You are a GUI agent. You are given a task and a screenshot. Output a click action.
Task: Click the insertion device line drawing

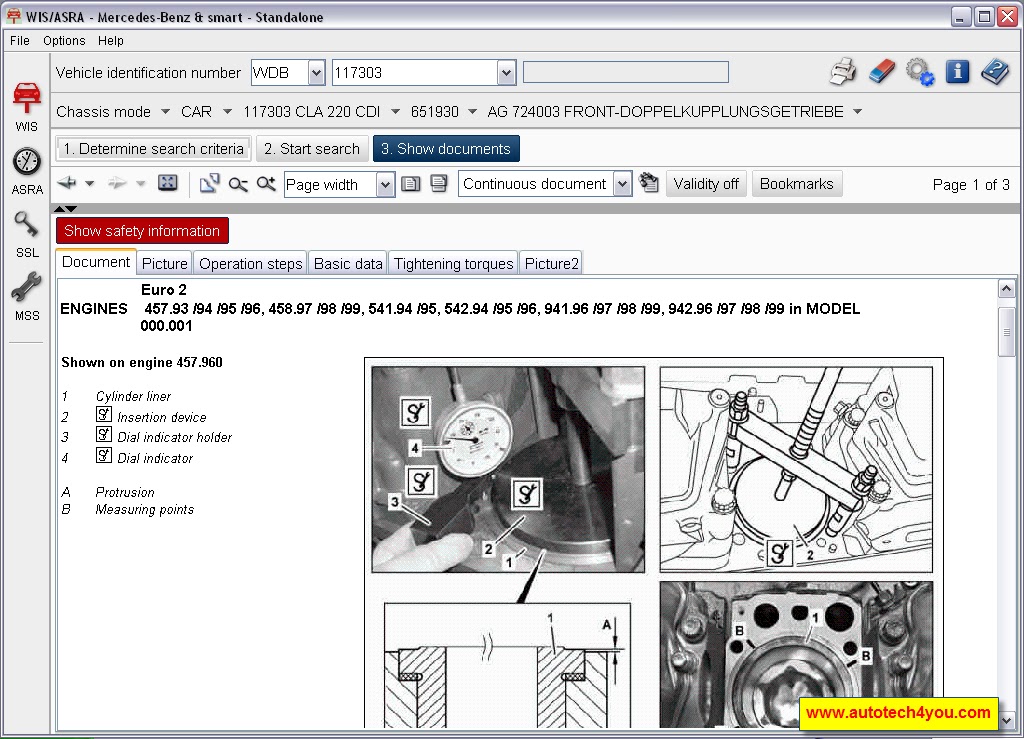(x=796, y=469)
